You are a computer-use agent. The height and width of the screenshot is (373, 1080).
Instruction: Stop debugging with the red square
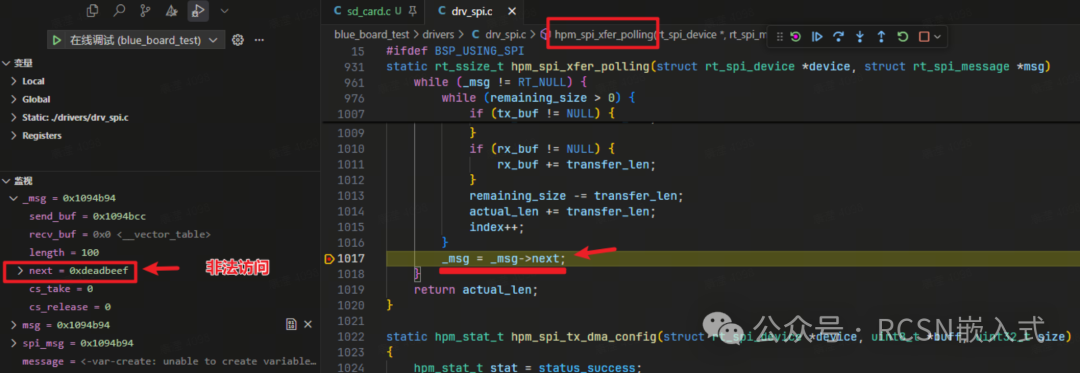coord(924,36)
